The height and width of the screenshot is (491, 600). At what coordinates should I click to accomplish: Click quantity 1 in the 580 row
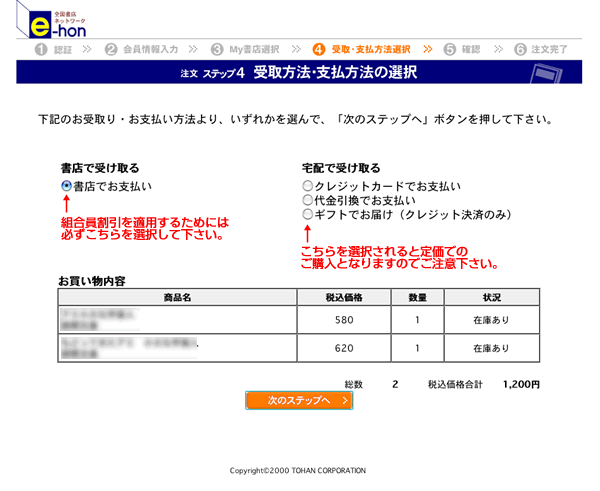point(417,320)
